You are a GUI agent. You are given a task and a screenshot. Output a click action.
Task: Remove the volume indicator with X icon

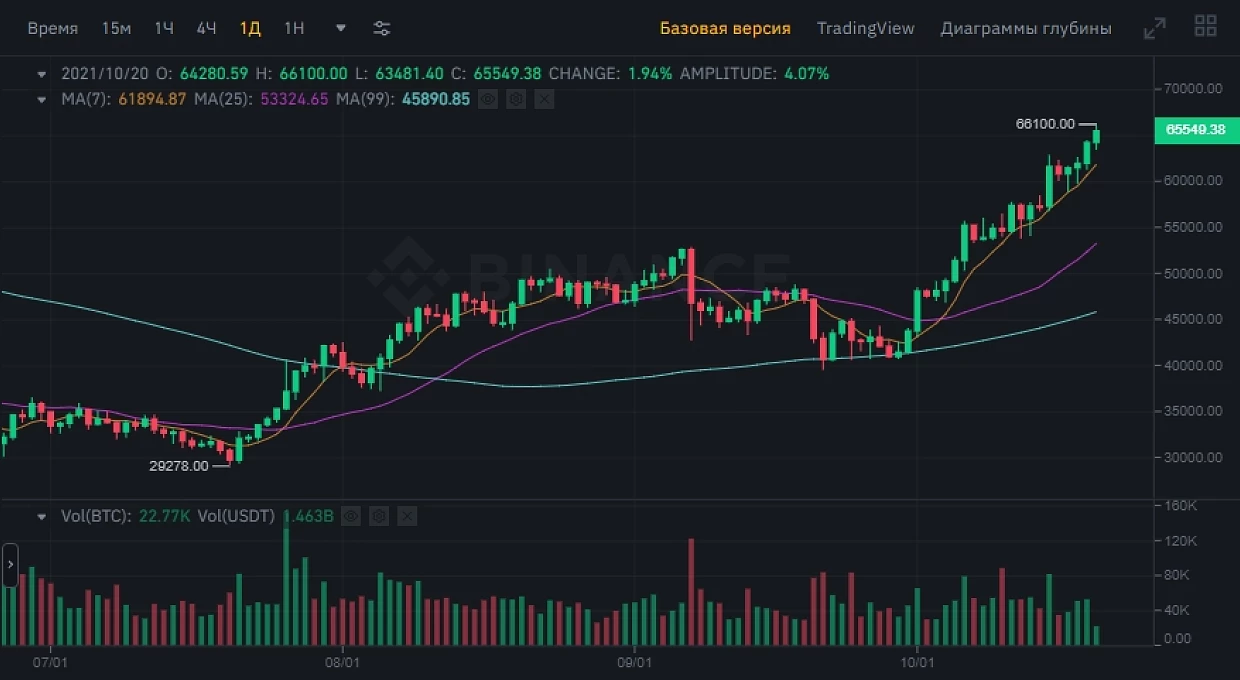click(x=406, y=516)
